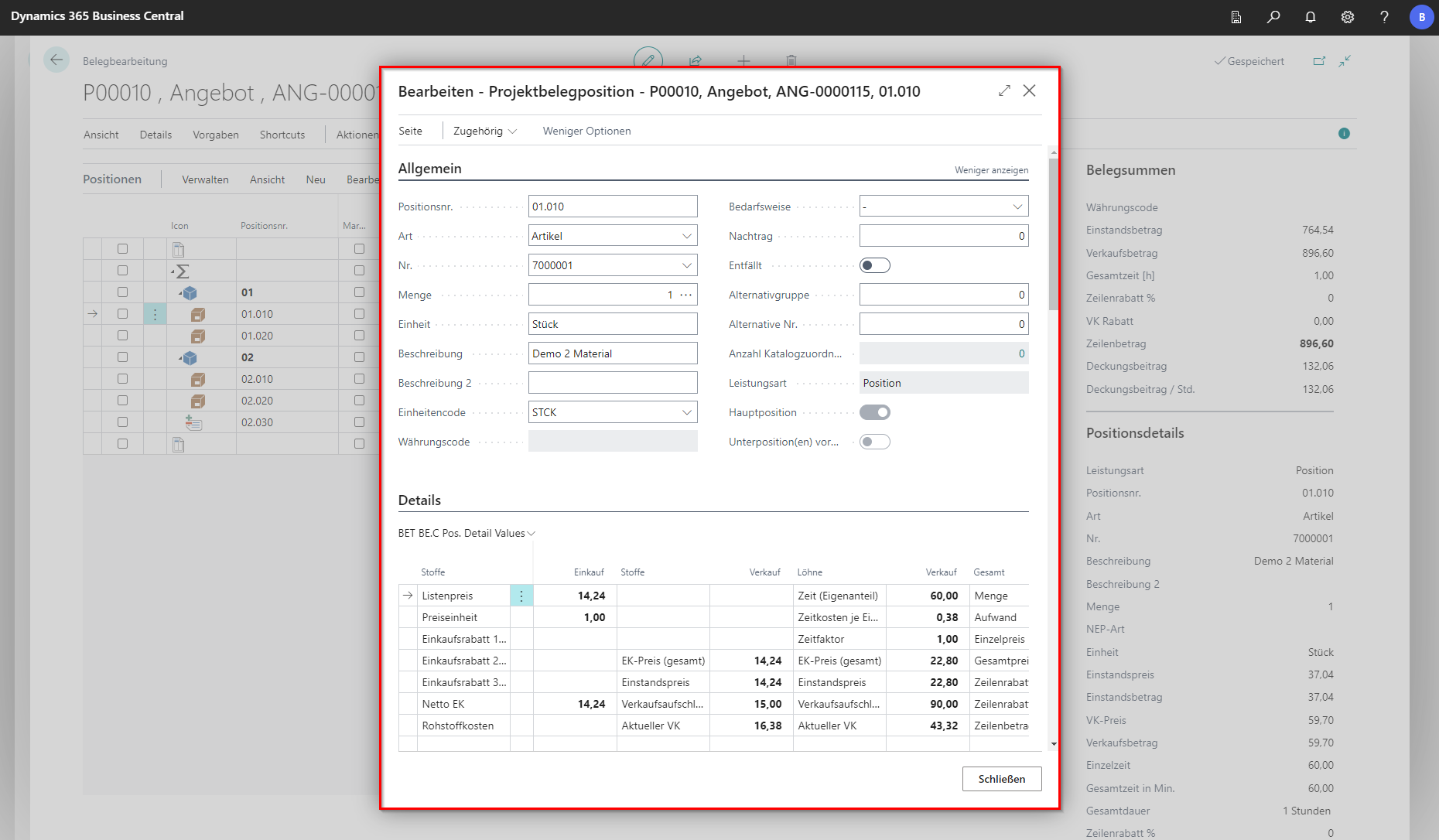Viewport: 1439px width, 840px height.
Task: Open the Zugehörig menu
Action: (484, 131)
